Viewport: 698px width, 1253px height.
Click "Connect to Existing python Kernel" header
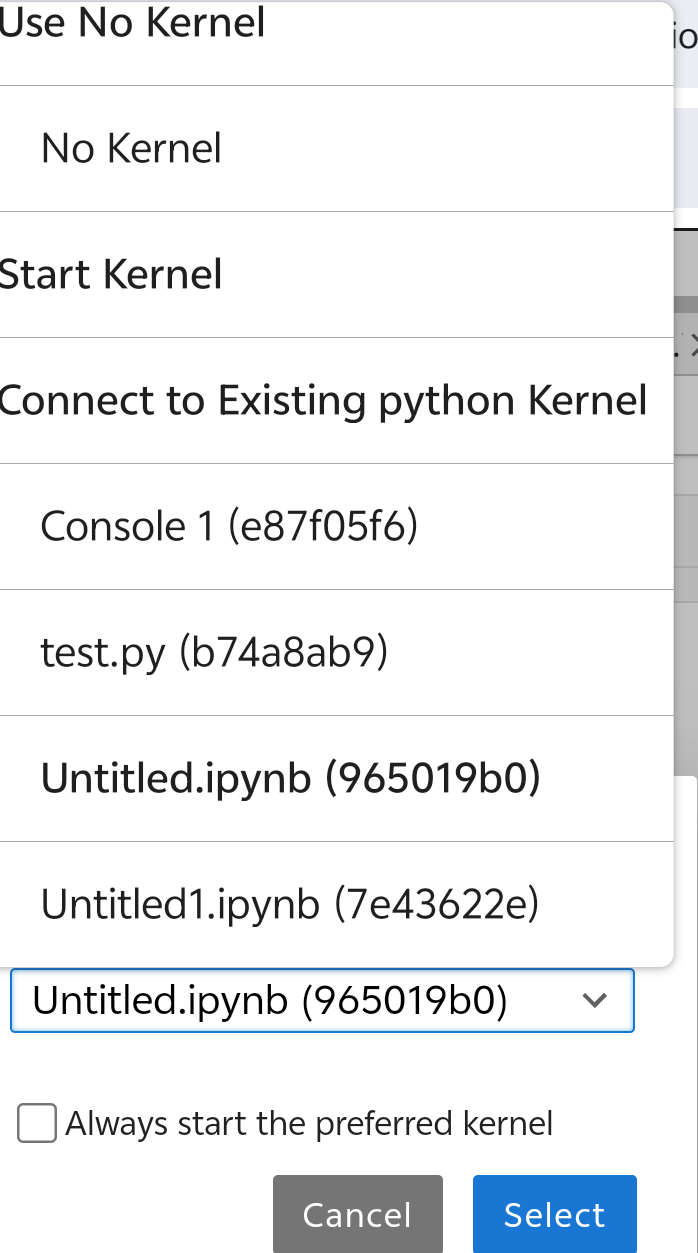323,401
